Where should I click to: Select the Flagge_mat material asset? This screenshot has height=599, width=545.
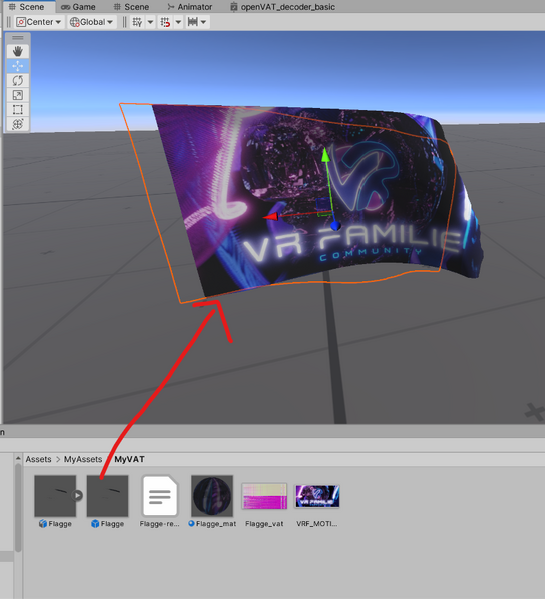(x=212, y=501)
